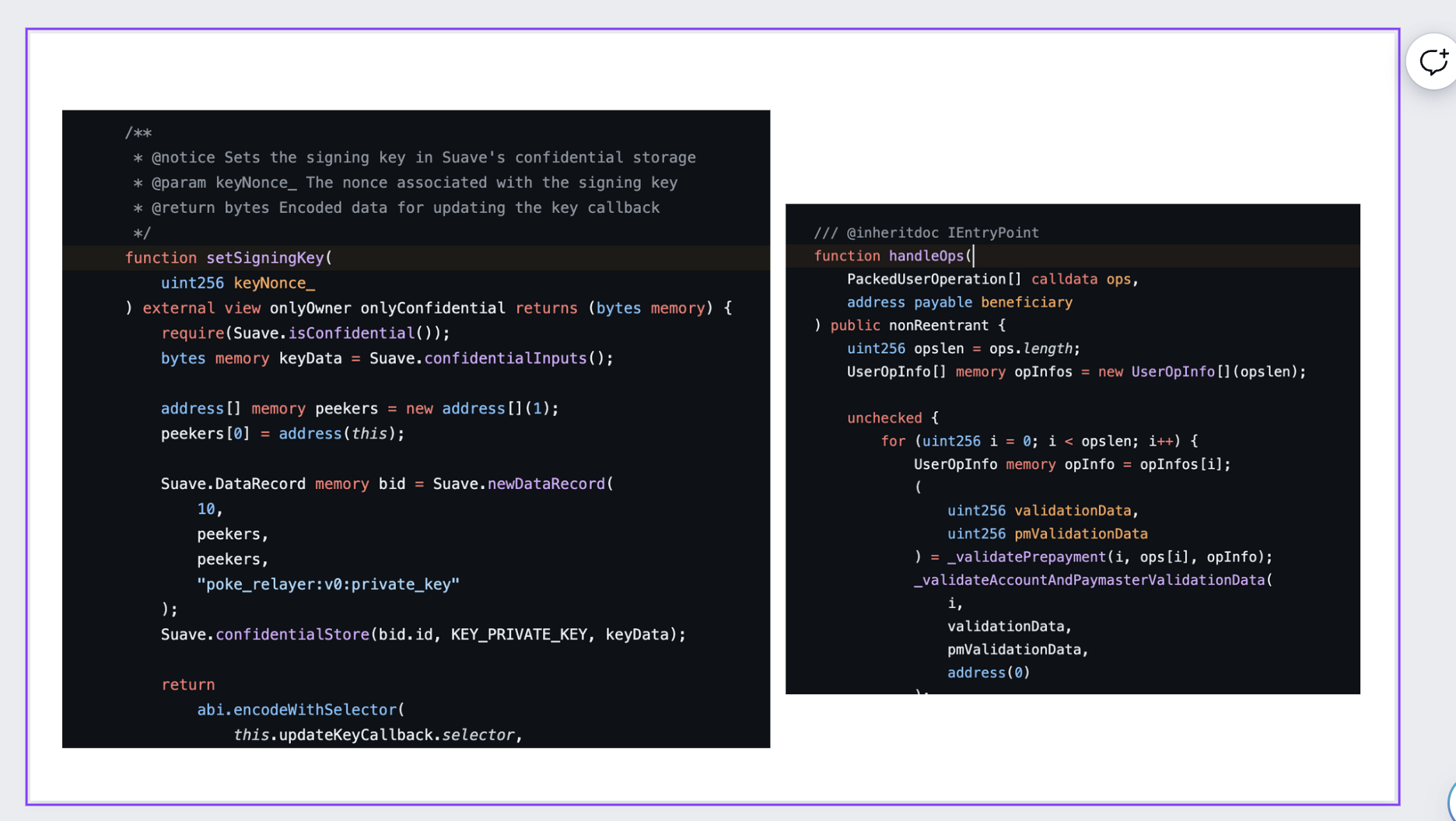Click the text 'function setSigningKey('

[229, 258]
